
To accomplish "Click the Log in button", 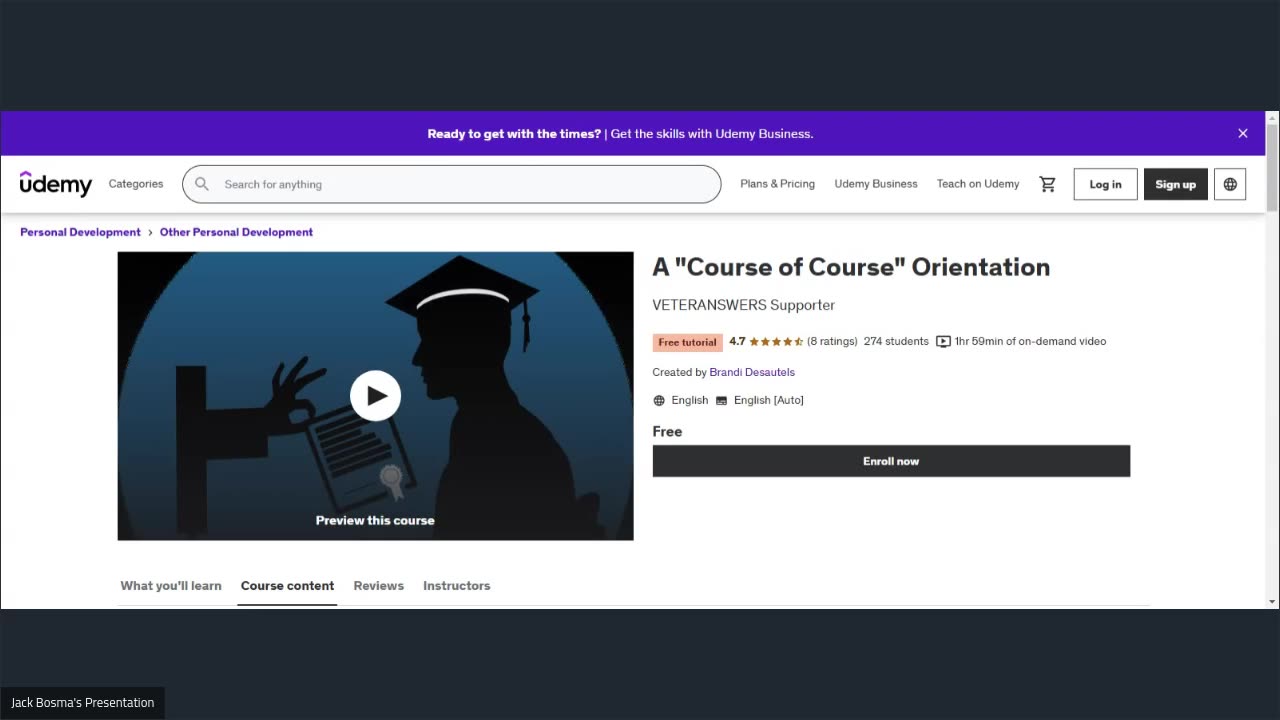I will pos(1105,184).
